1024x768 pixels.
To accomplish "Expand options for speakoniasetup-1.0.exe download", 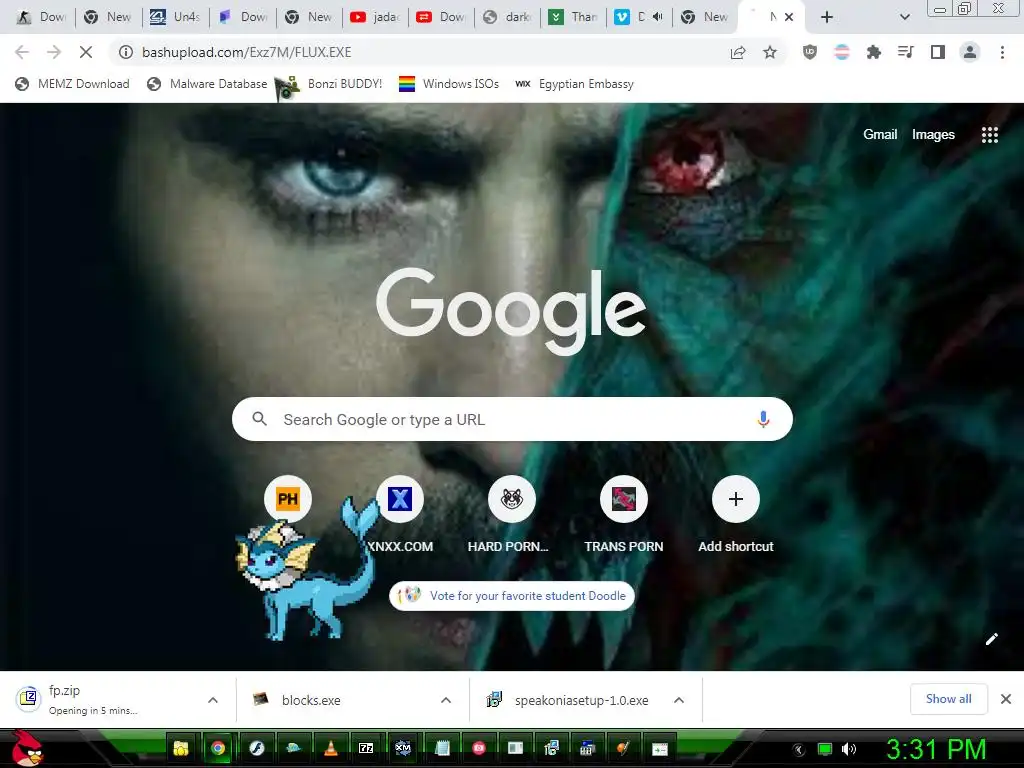I will (679, 700).
